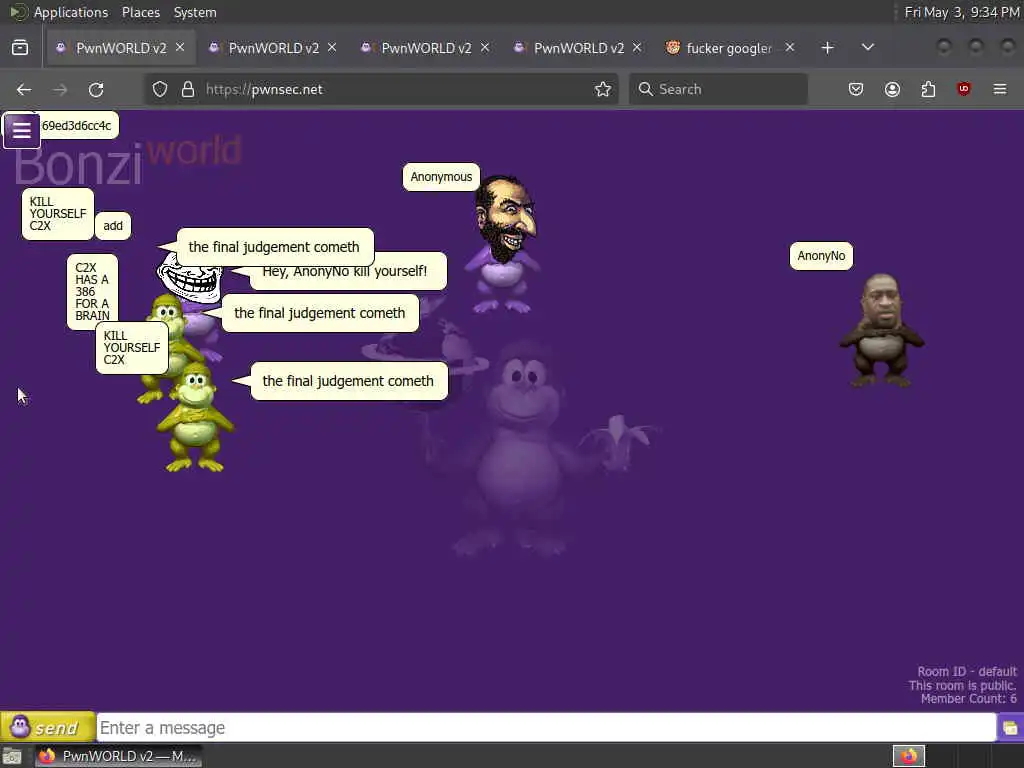Viewport: 1024px width, 768px height.
Task: Open the Applications menu
Action: coord(71,12)
